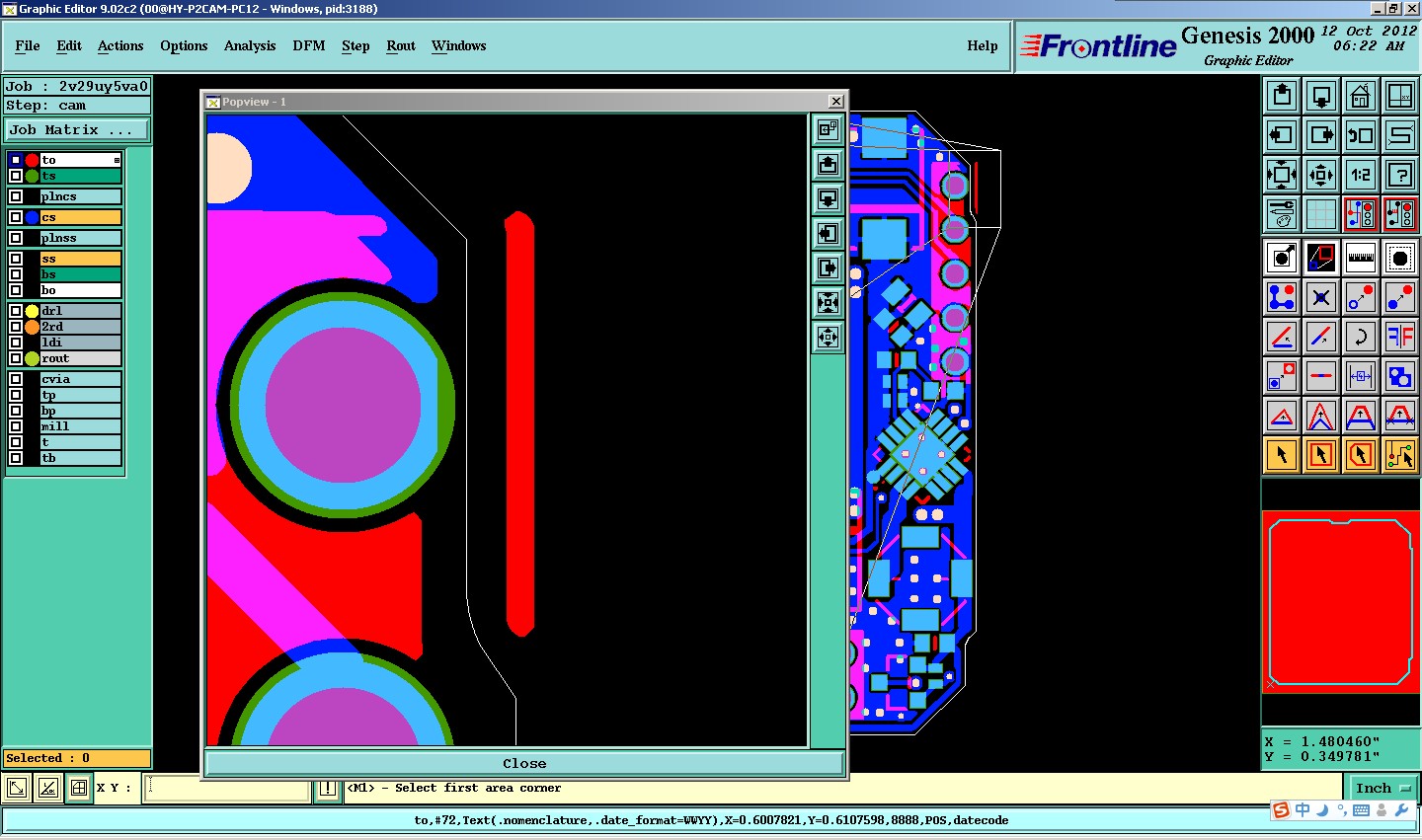
Task: Click the red board overview thumbnail
Action: [1341, 601]
